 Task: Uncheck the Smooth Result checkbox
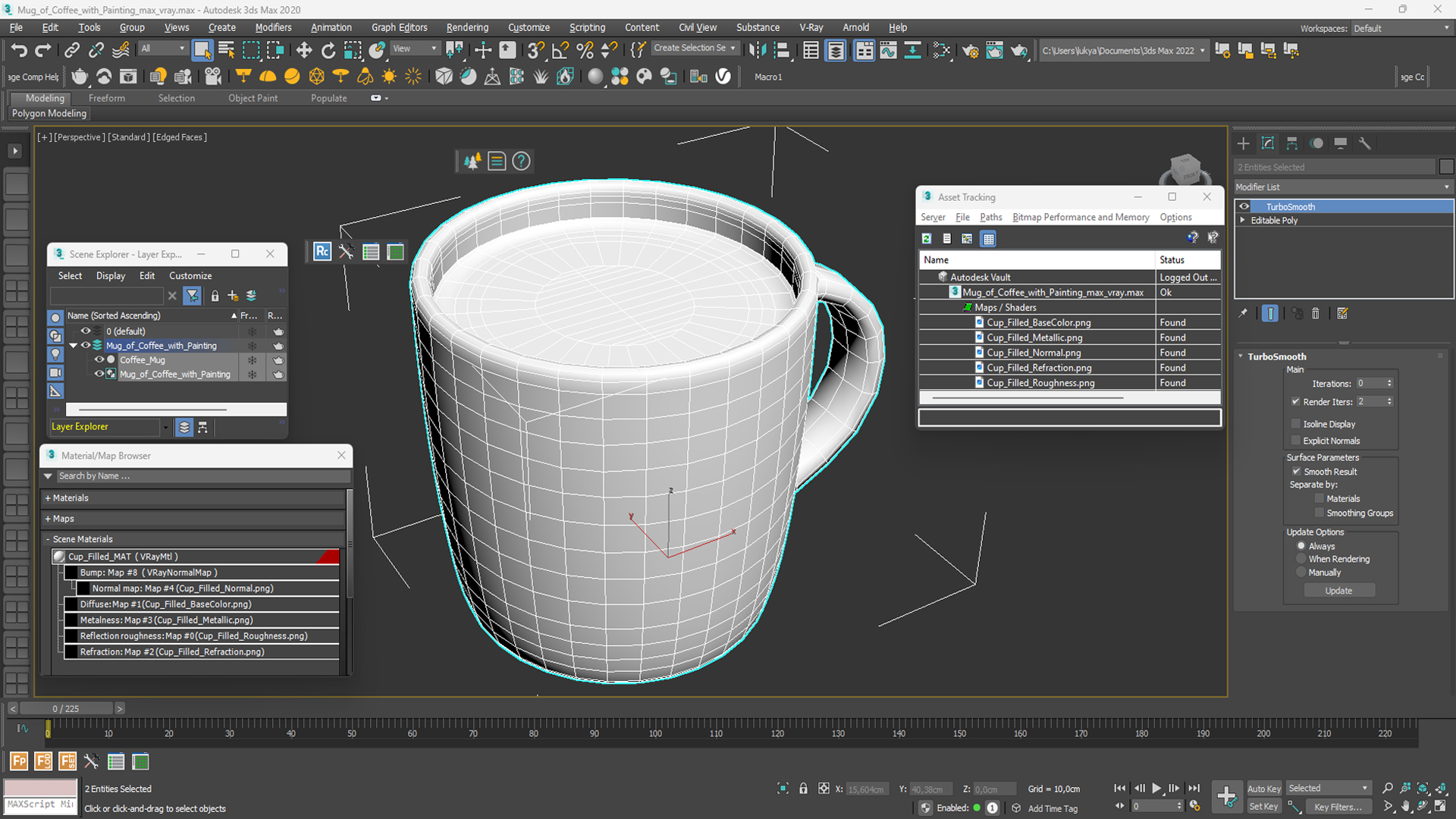[x=1296, y=472]
